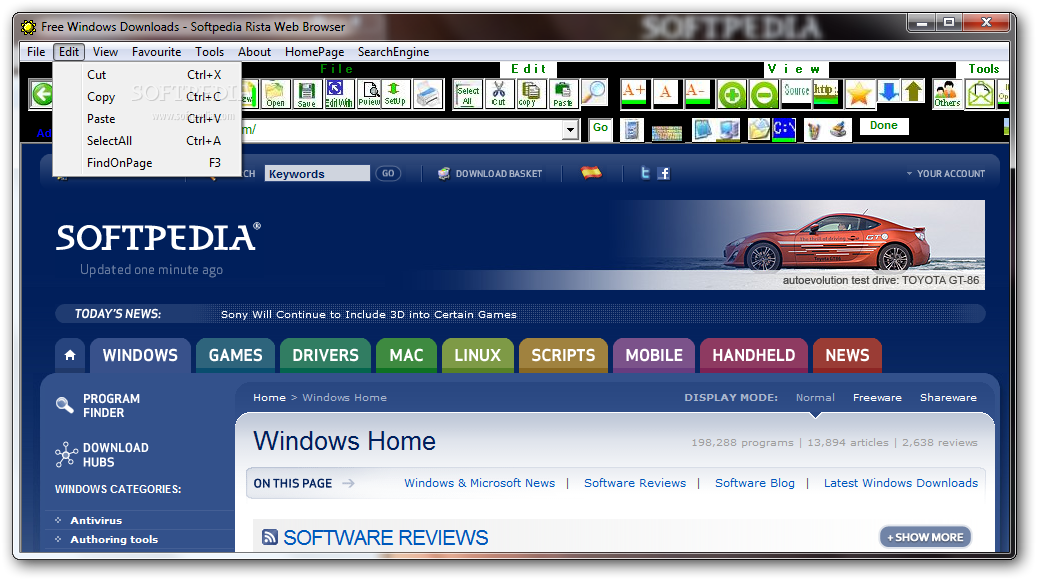Open the Antivirus category
Screen dimensions: 1037x580
(x=96, y=520)
